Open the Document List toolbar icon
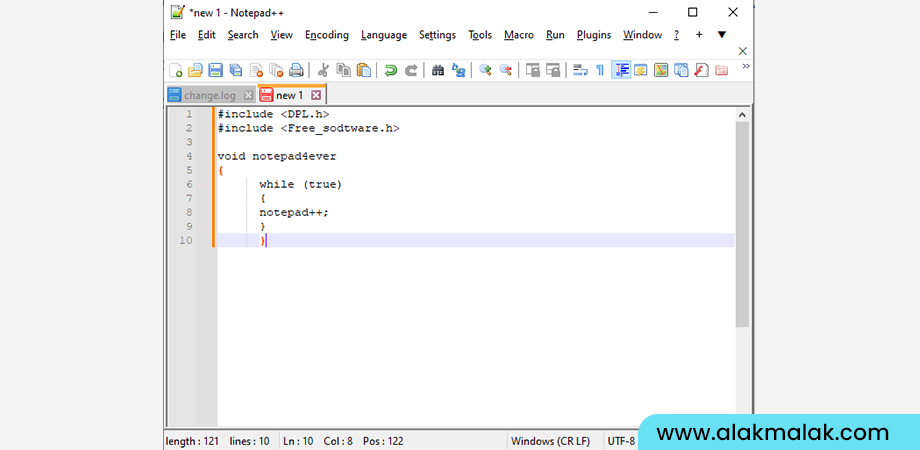 [681, 70]
